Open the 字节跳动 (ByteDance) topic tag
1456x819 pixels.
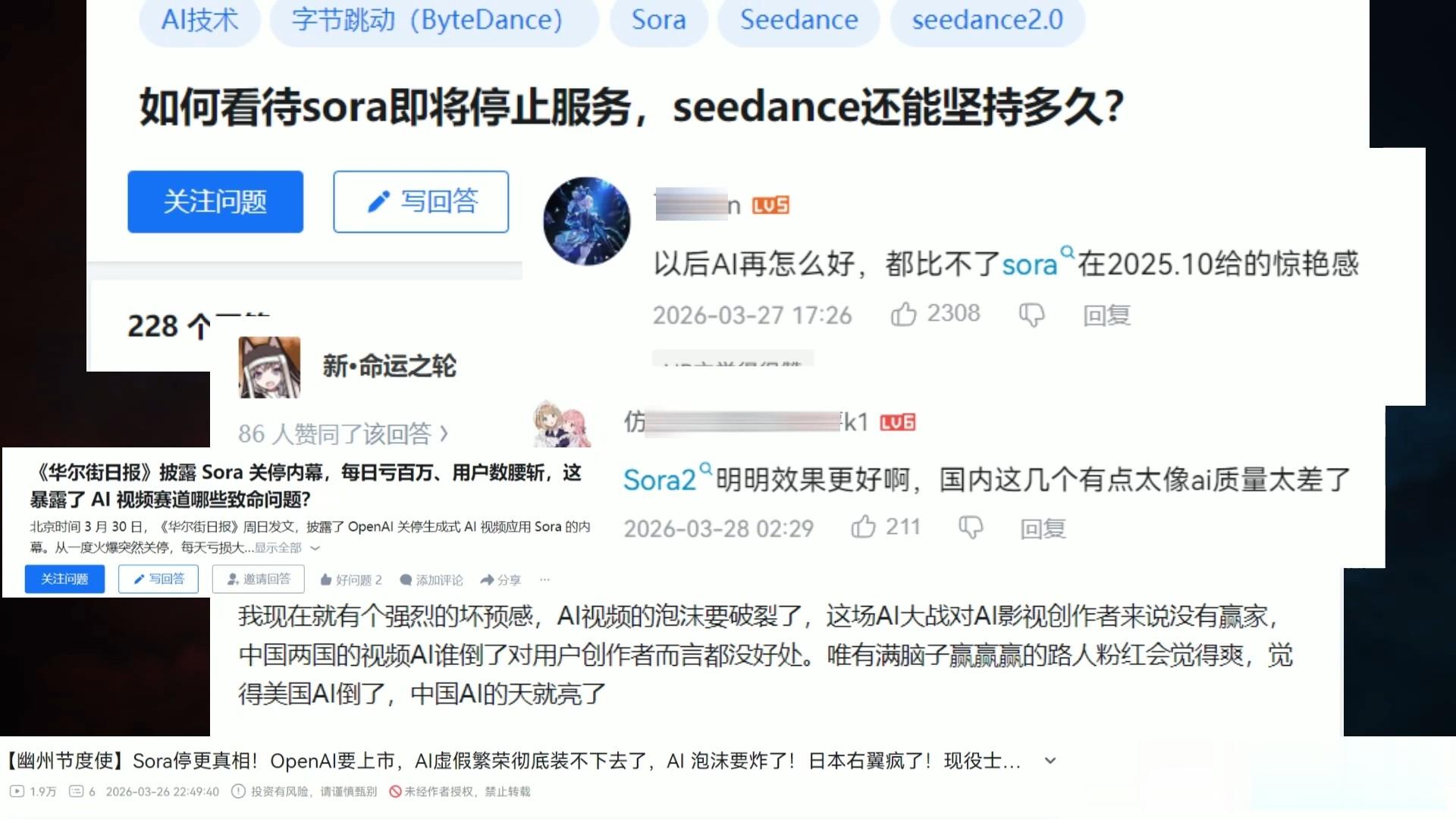pos(428,20)
